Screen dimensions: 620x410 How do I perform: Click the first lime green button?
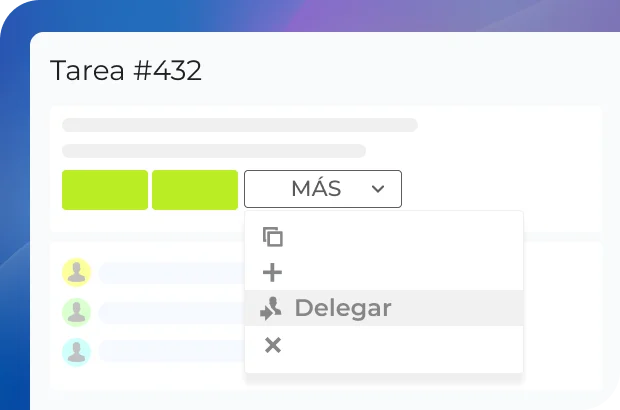pyautogui.click(x=105, y=190)
